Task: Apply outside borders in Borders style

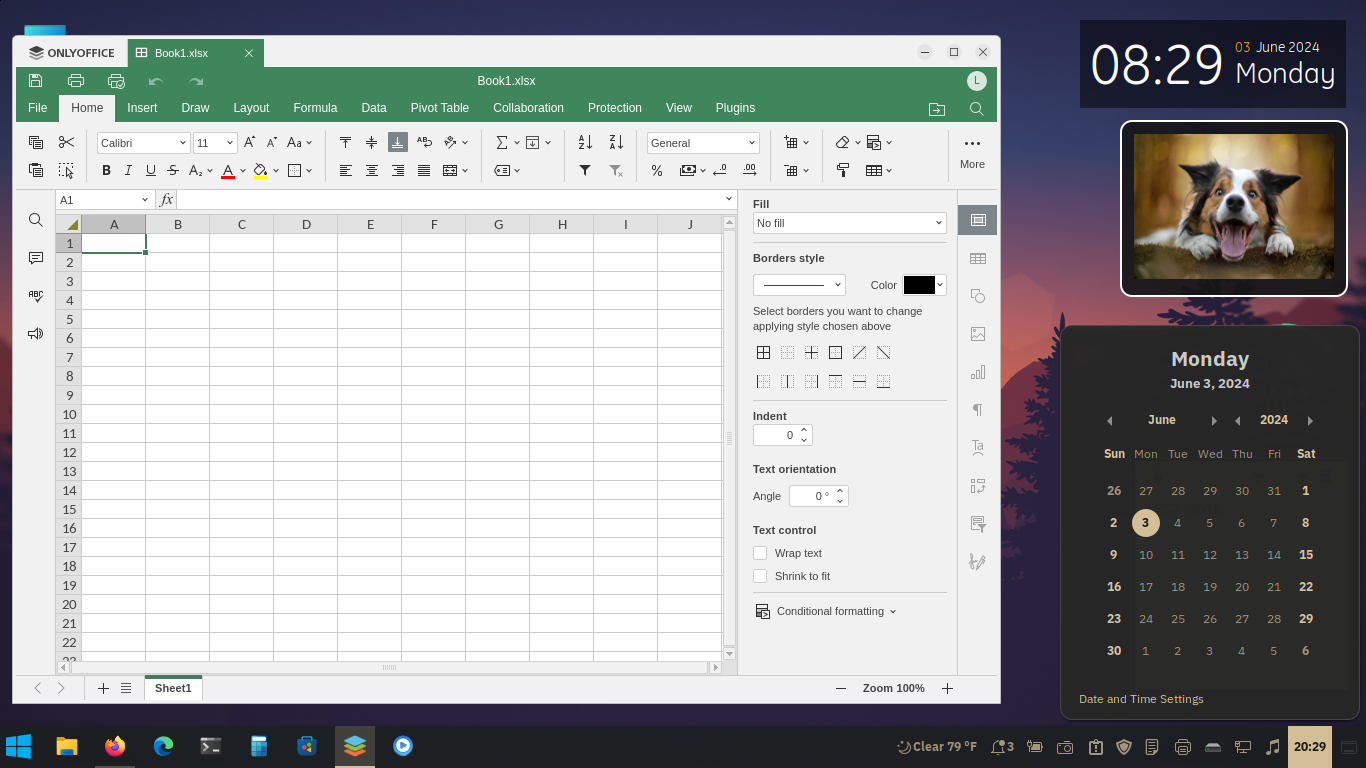Action: click(x=835, y=353)
